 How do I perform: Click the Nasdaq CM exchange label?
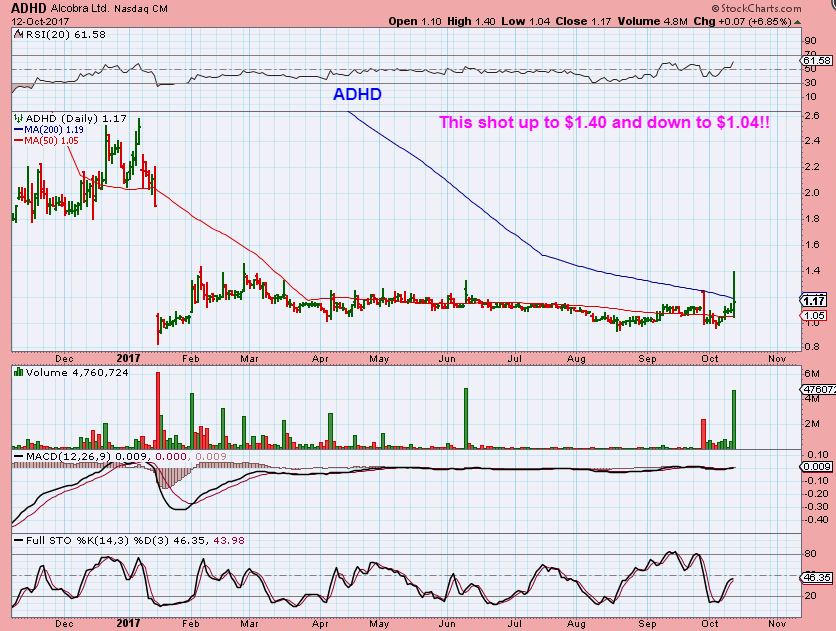141,9
